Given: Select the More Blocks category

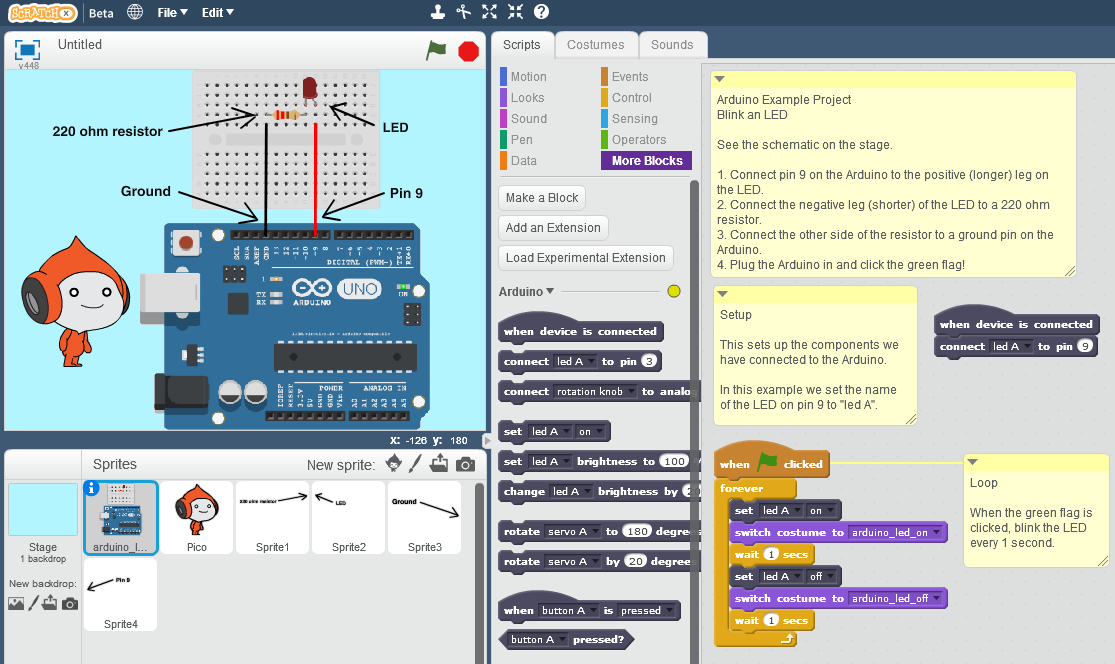Looking at the screenshot, I should tap(646, 161).
